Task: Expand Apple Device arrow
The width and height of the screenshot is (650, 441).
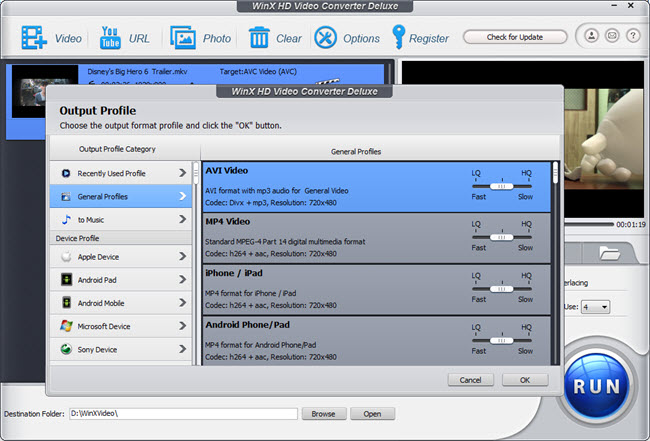Action: pos(182,257)
